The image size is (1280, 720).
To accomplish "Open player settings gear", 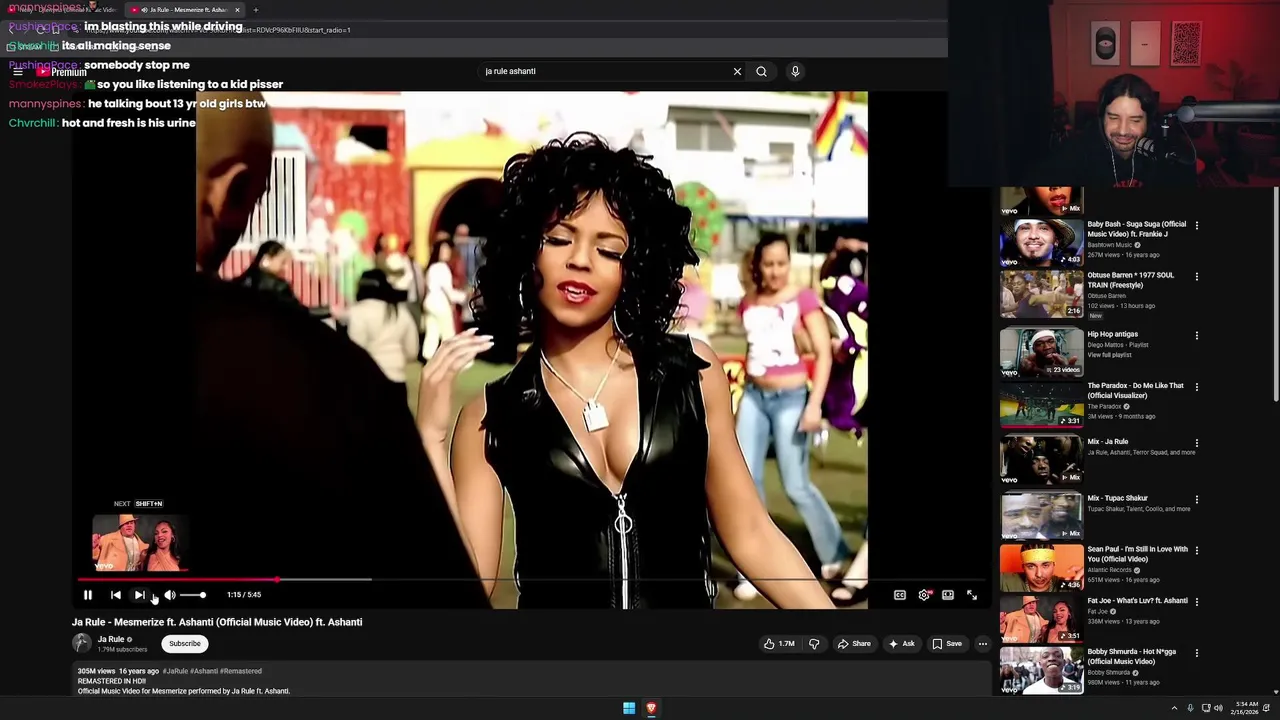I will coord(924,595).
